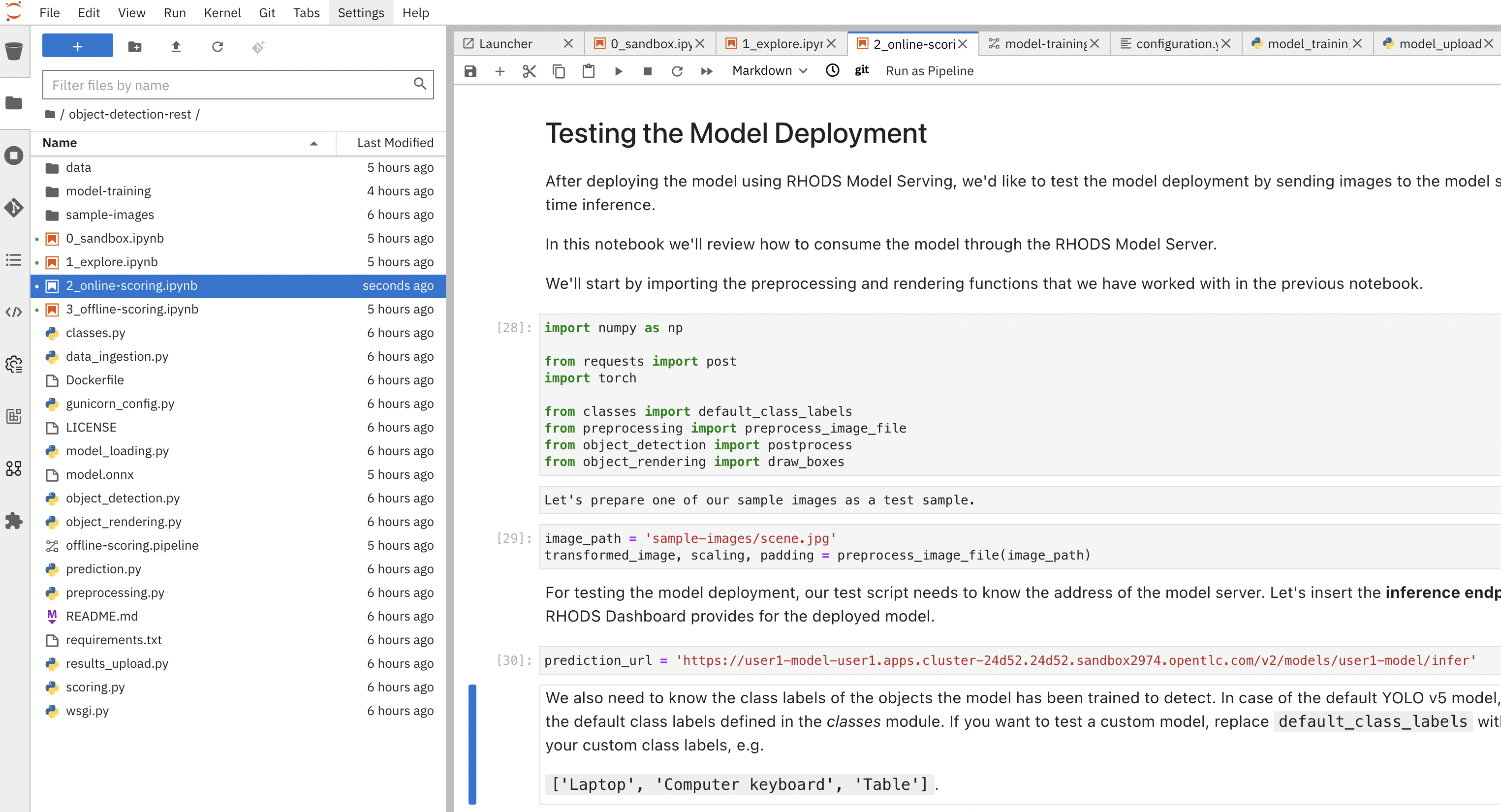Close the model_upload tab

[x=1488, y=44]
